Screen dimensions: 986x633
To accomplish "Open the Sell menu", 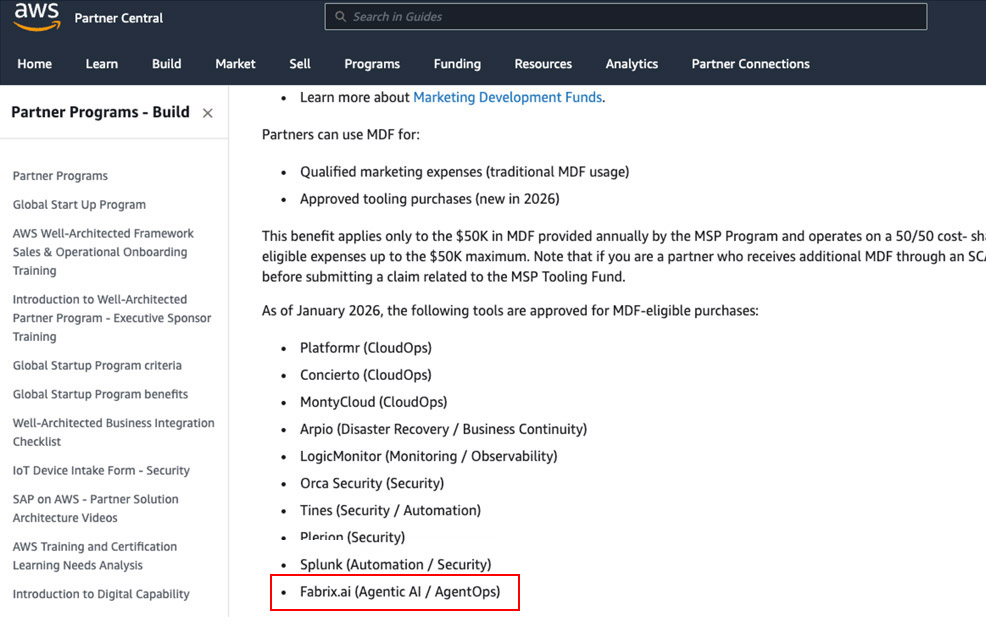I will coord(300,63).
